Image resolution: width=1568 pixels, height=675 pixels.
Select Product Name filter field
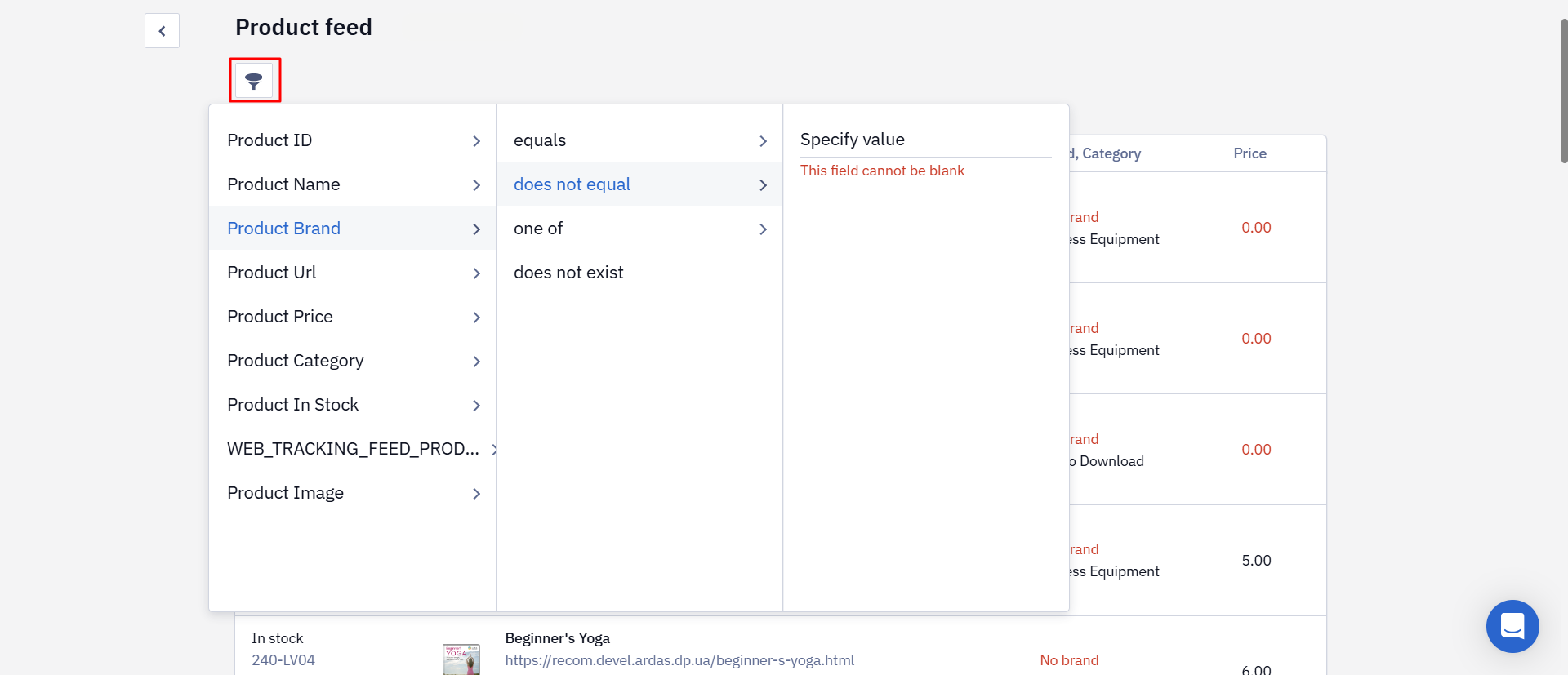coord(353,184)
